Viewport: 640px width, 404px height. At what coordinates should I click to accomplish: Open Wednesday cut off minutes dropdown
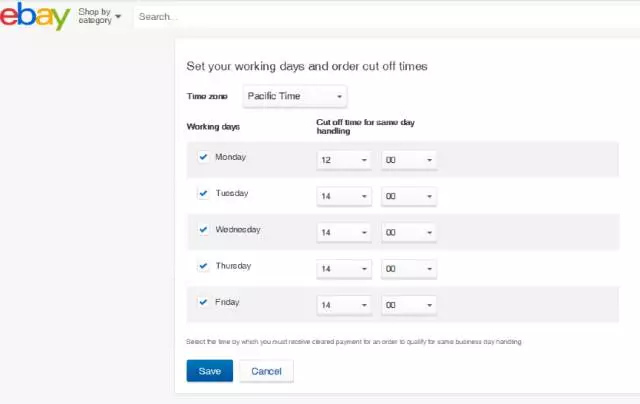[408, 232]
